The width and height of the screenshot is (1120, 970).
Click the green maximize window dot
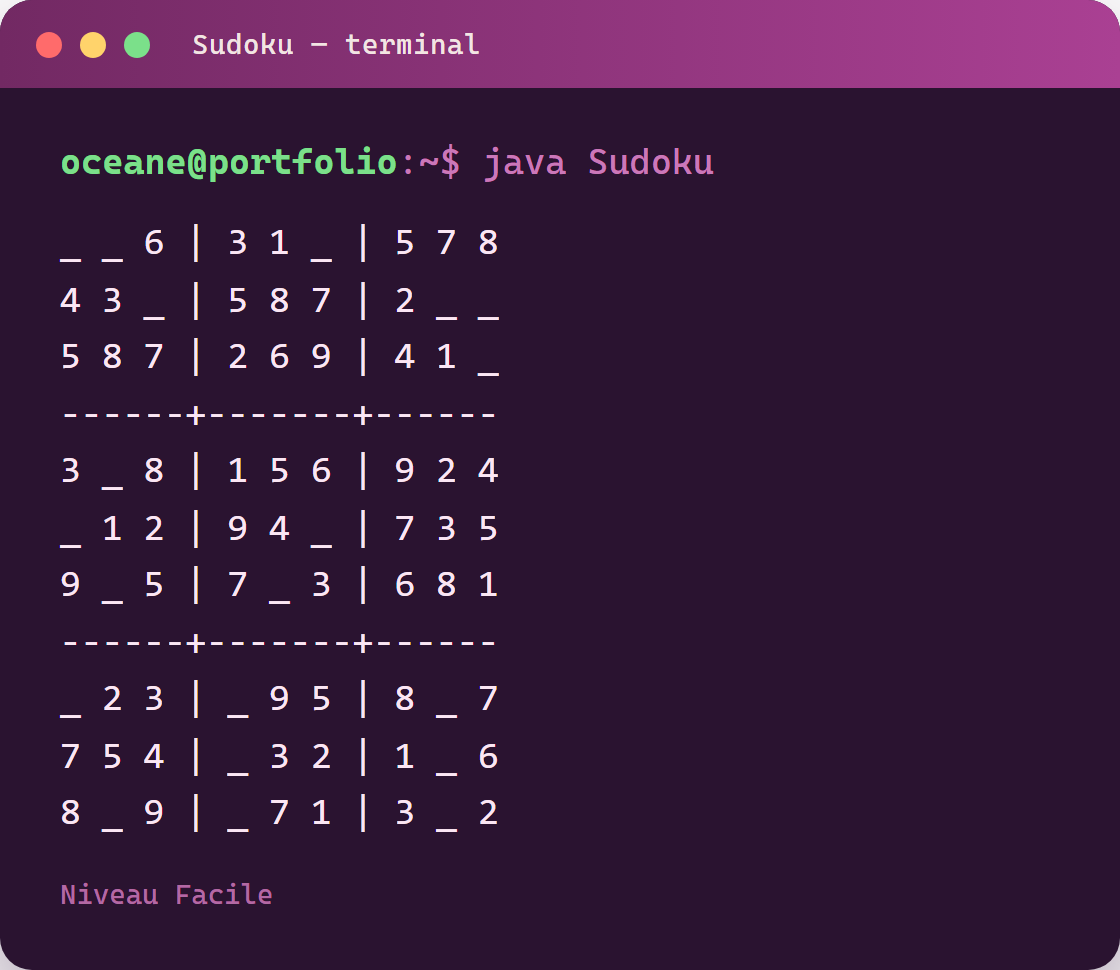[x=137, y=45]
